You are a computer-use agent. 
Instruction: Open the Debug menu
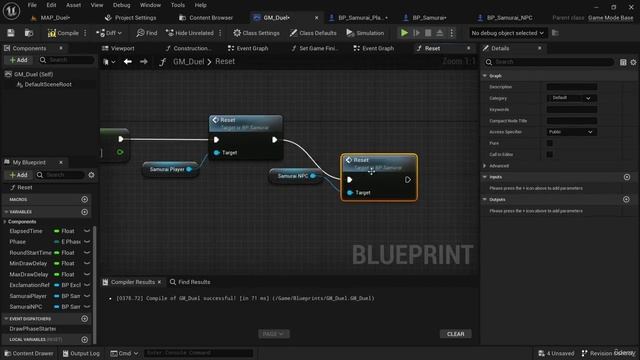(121, 5)
